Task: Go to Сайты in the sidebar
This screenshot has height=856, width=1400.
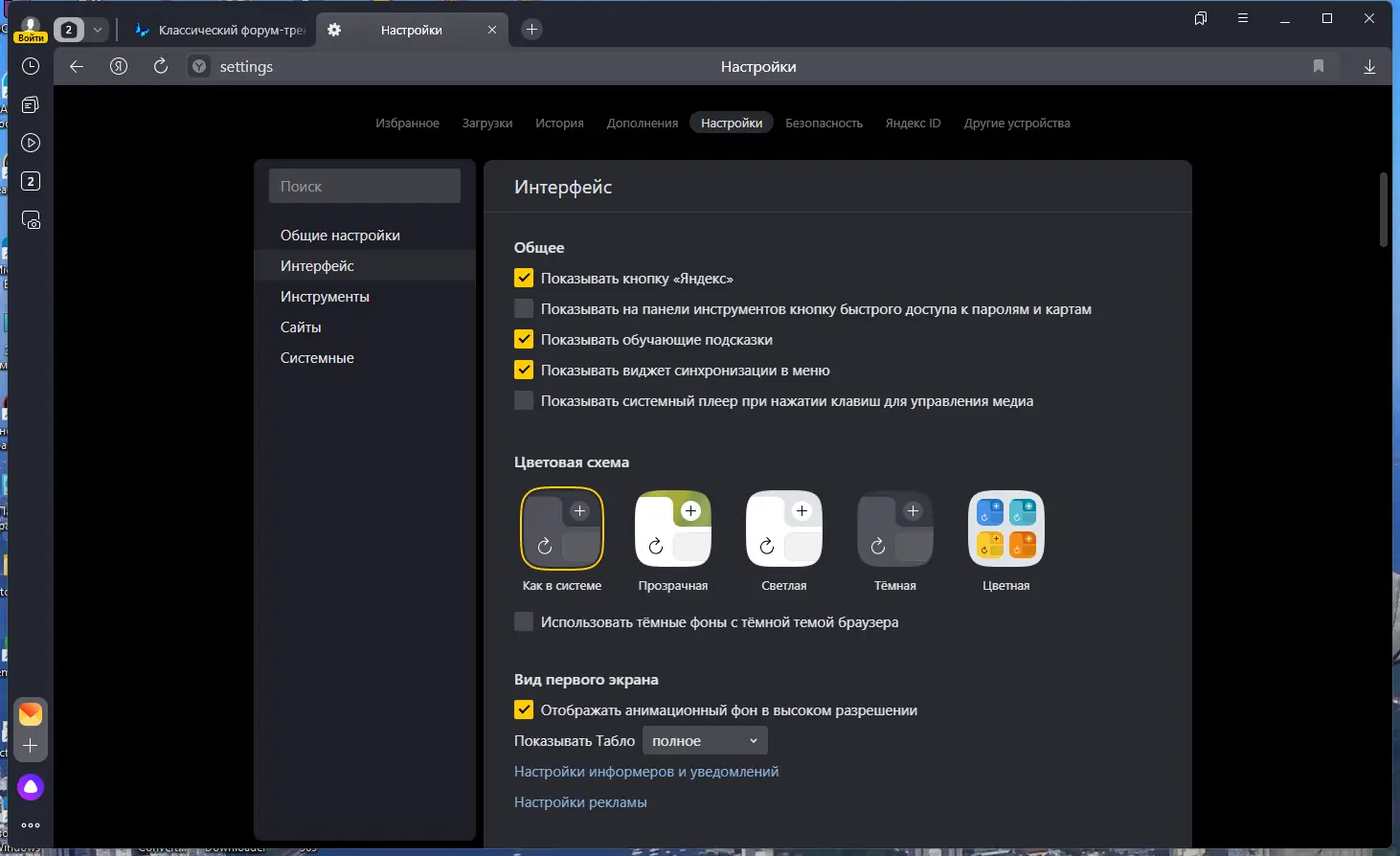Action: coord(365,327)
